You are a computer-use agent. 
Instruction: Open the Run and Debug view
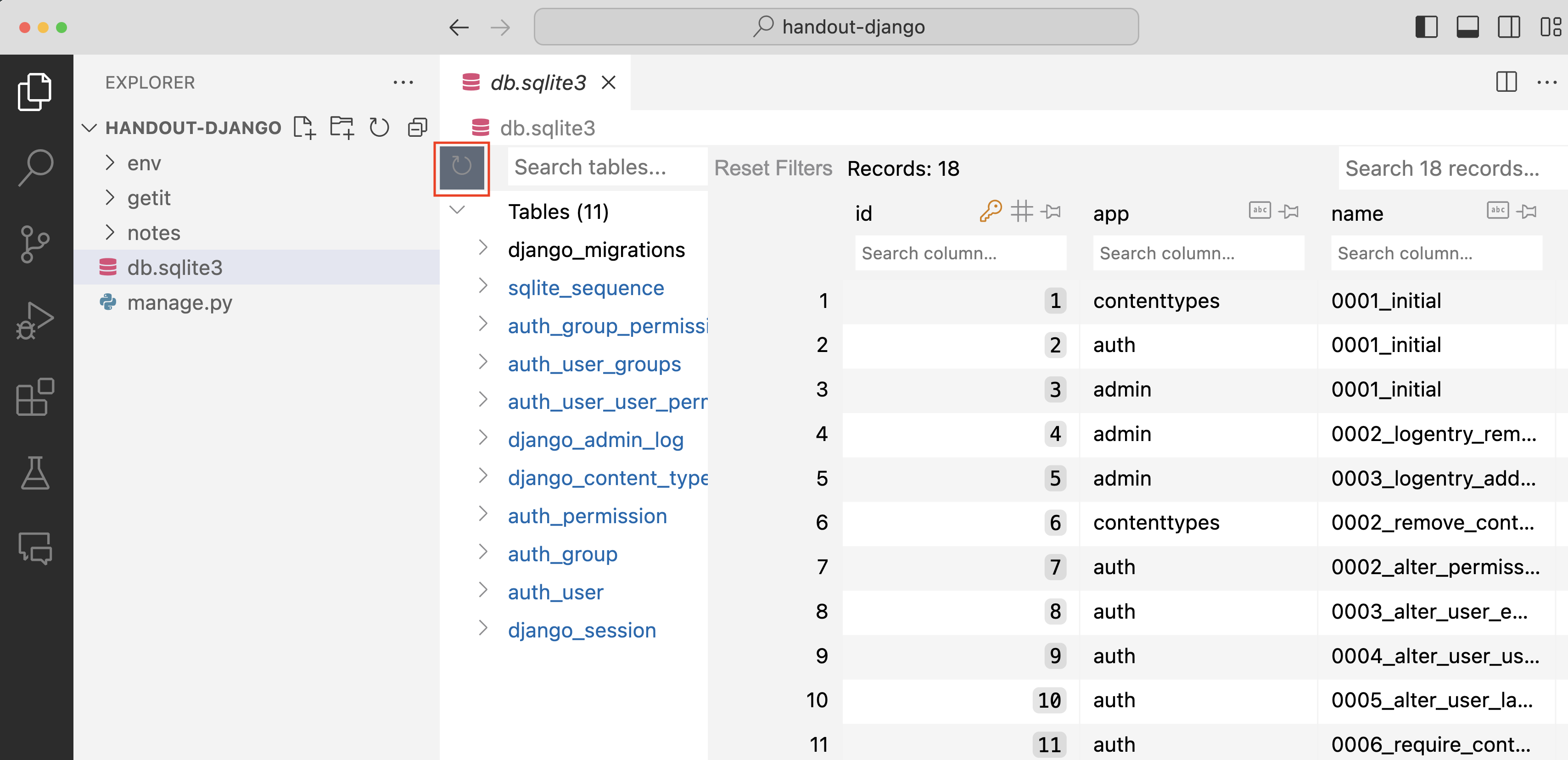click(35, 320)
